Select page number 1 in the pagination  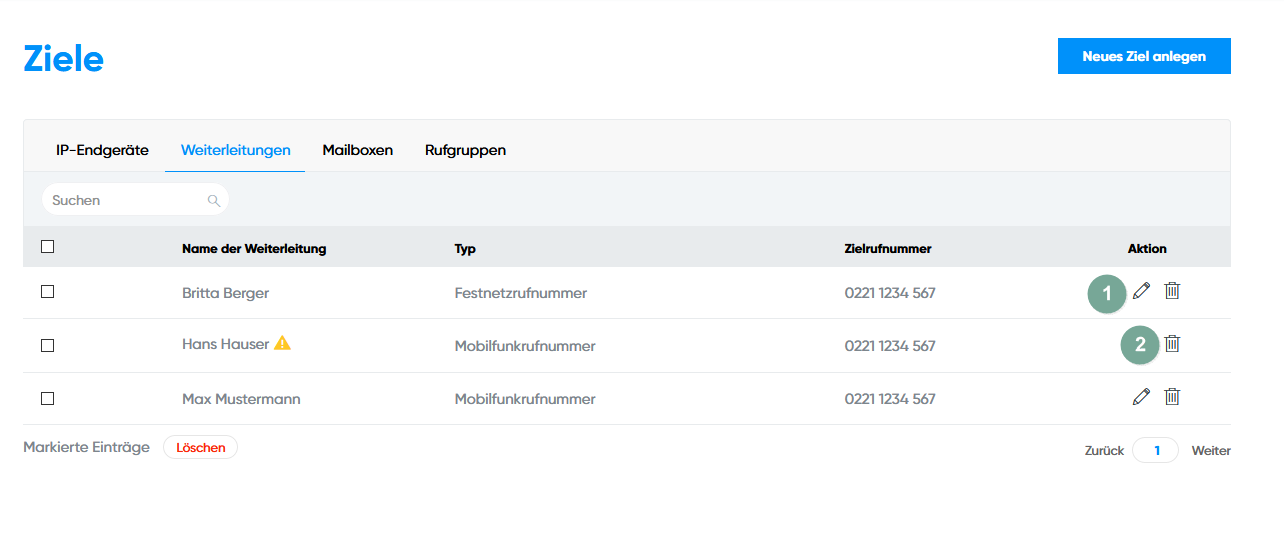point(1156,451)
